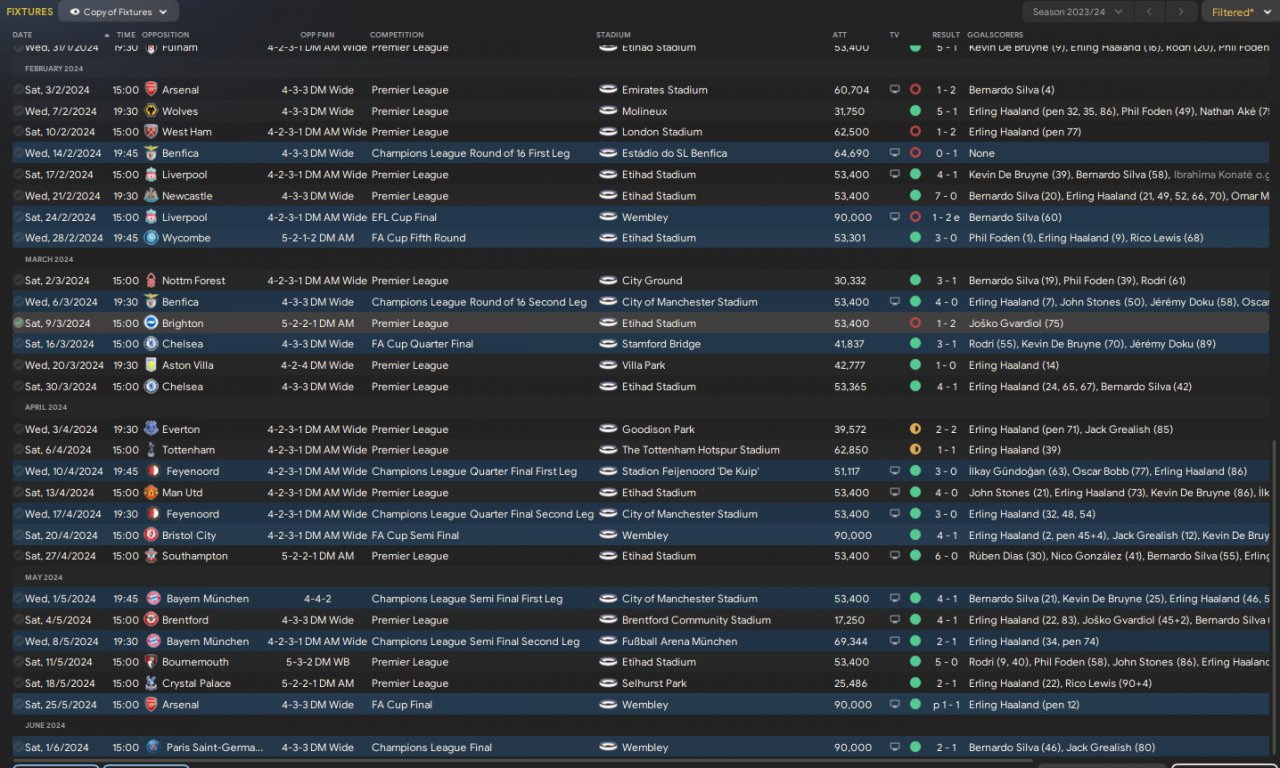1280x768 pixels.
Task: Sort by the OPP FMN column header
Action: pos(317,35)
